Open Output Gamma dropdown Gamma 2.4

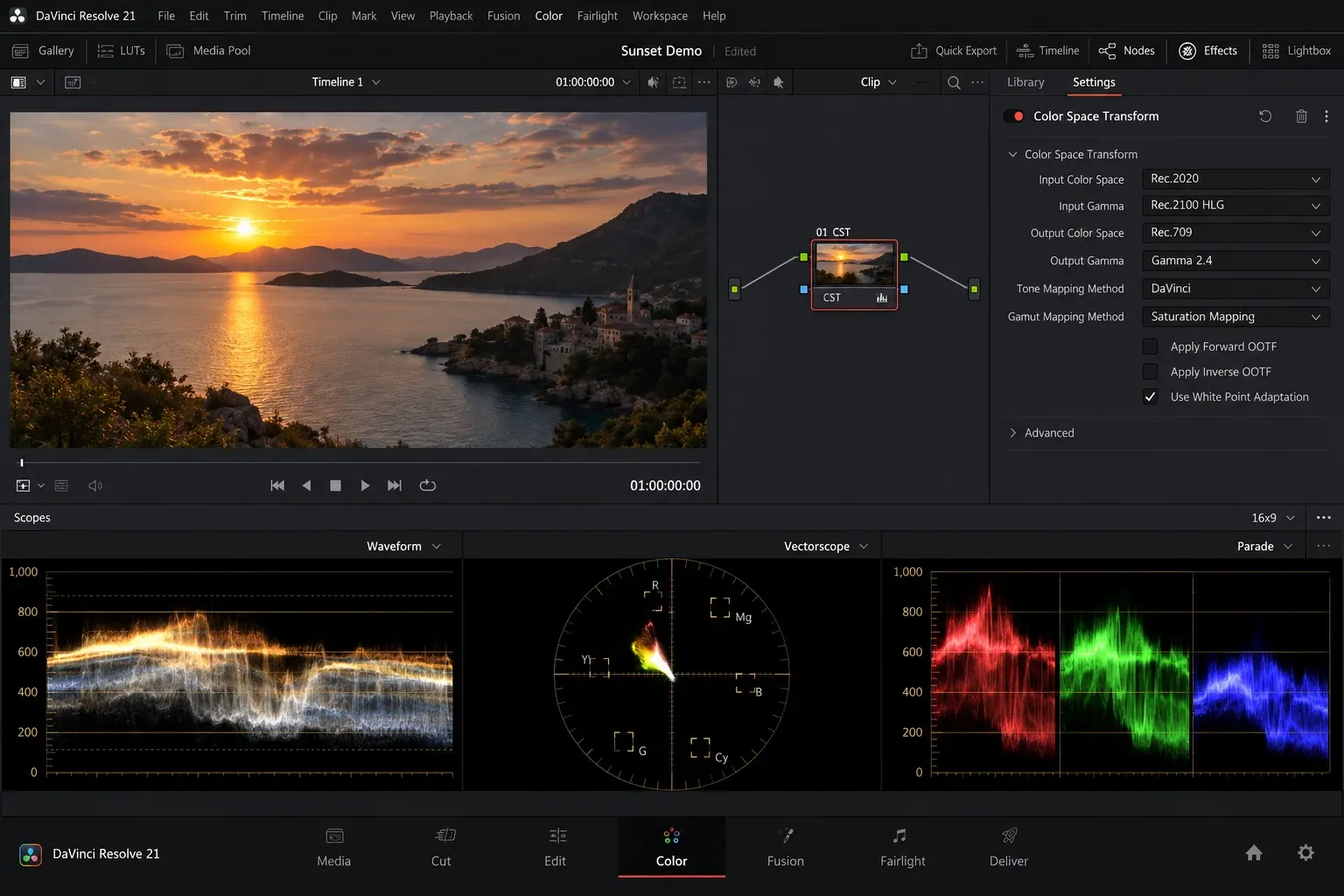(x=1235, y=261)
